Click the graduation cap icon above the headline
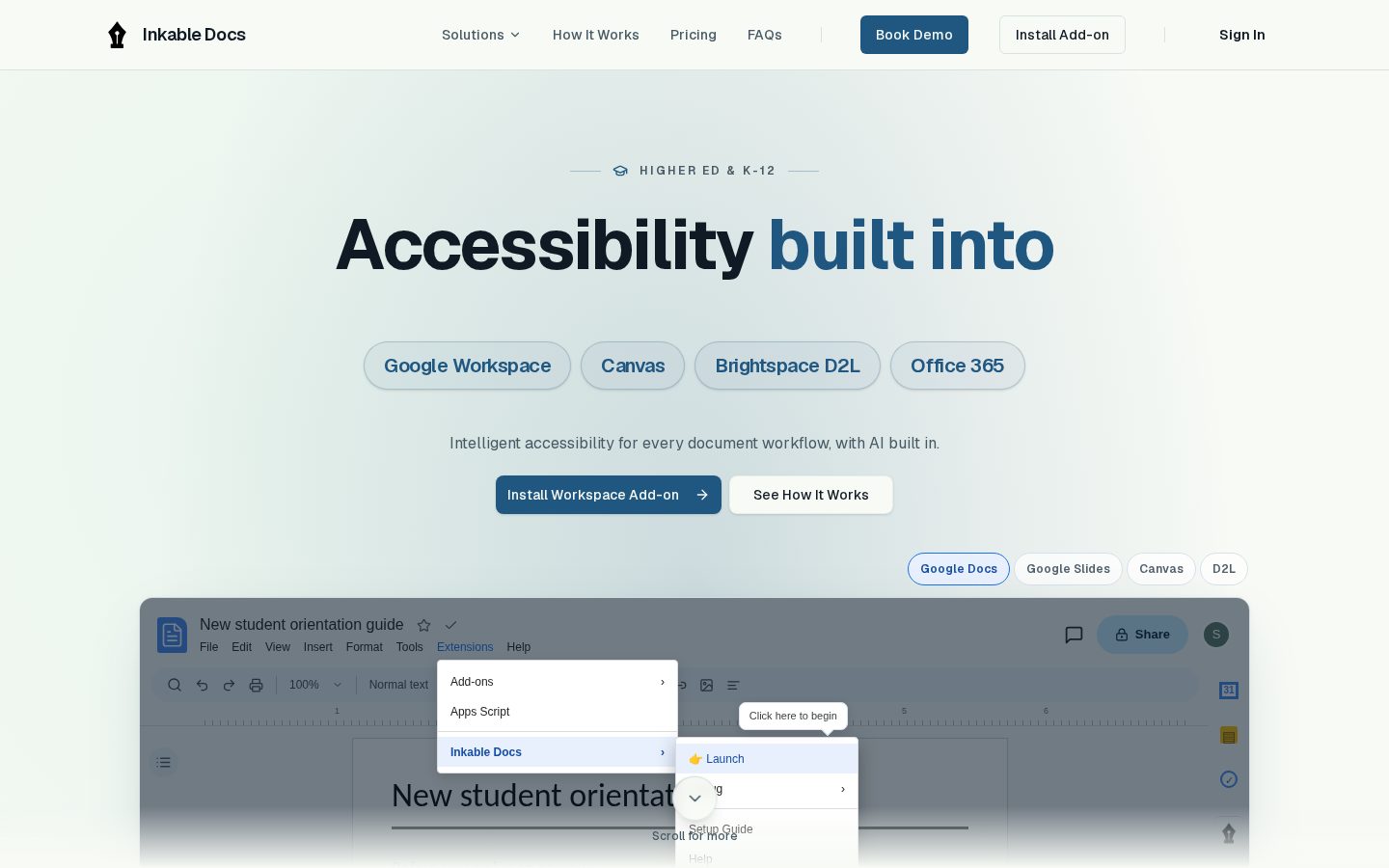Viewport: 1389px width, 868px height. point(620,171)
